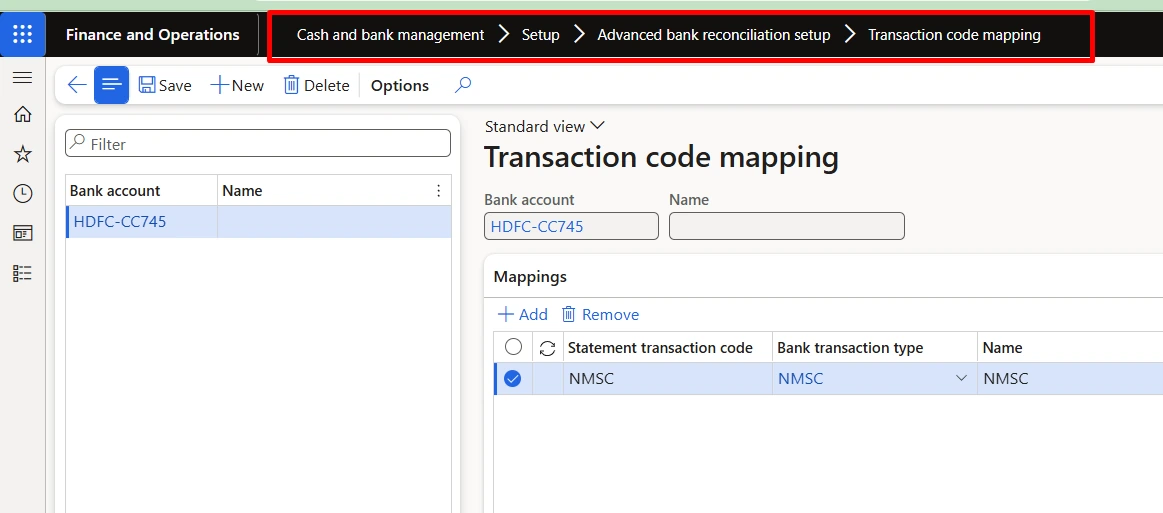Toggle the list pane view icon
1163x513 pixels.
111,85
